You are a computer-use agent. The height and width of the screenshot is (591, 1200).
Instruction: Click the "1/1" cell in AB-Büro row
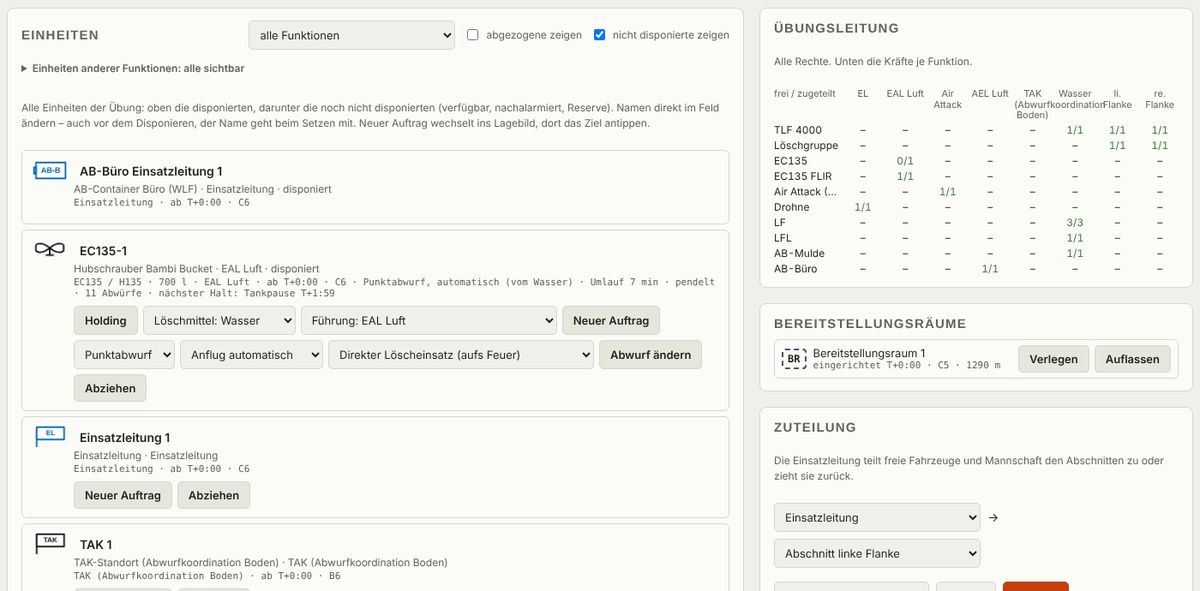point(990,269)
